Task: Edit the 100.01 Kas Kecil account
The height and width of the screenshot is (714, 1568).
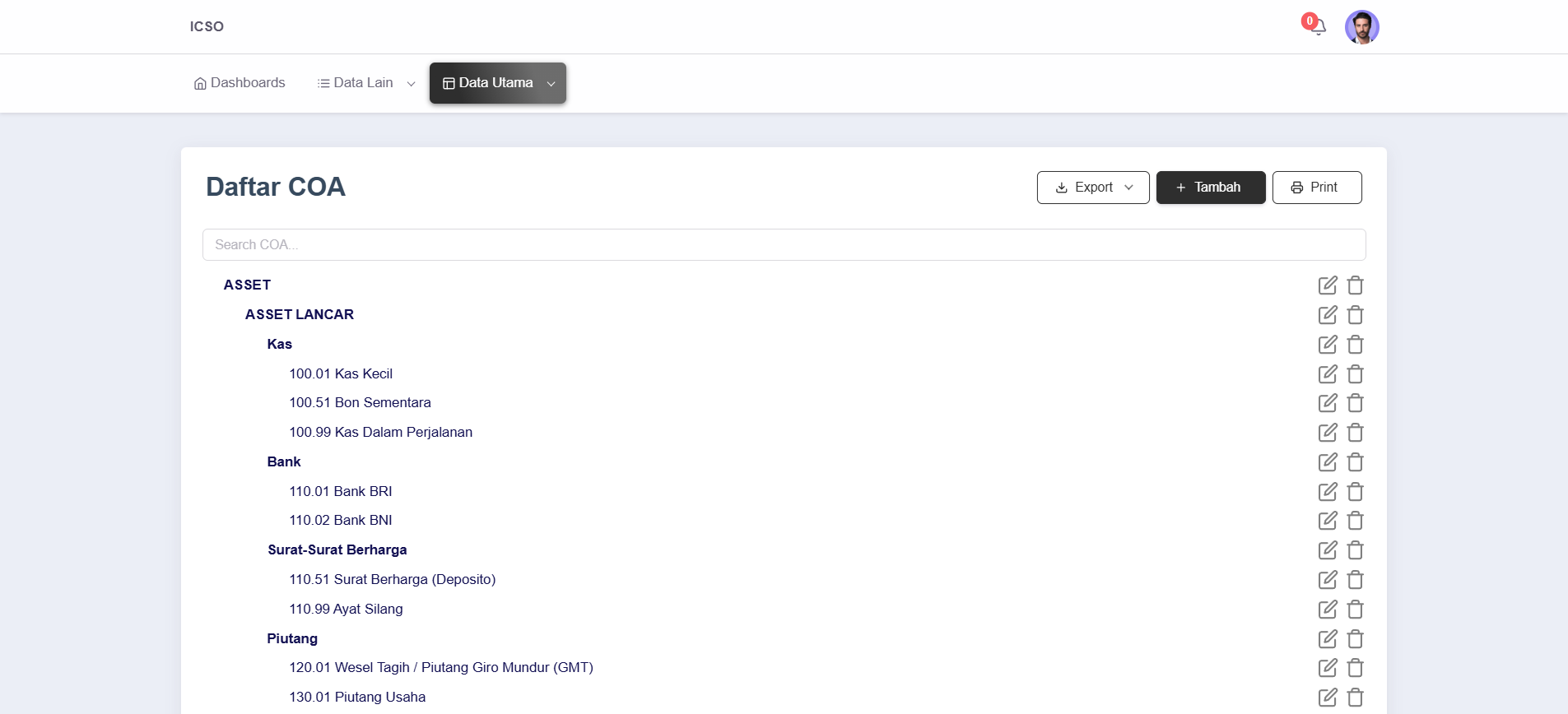Action: (1327, 374)
